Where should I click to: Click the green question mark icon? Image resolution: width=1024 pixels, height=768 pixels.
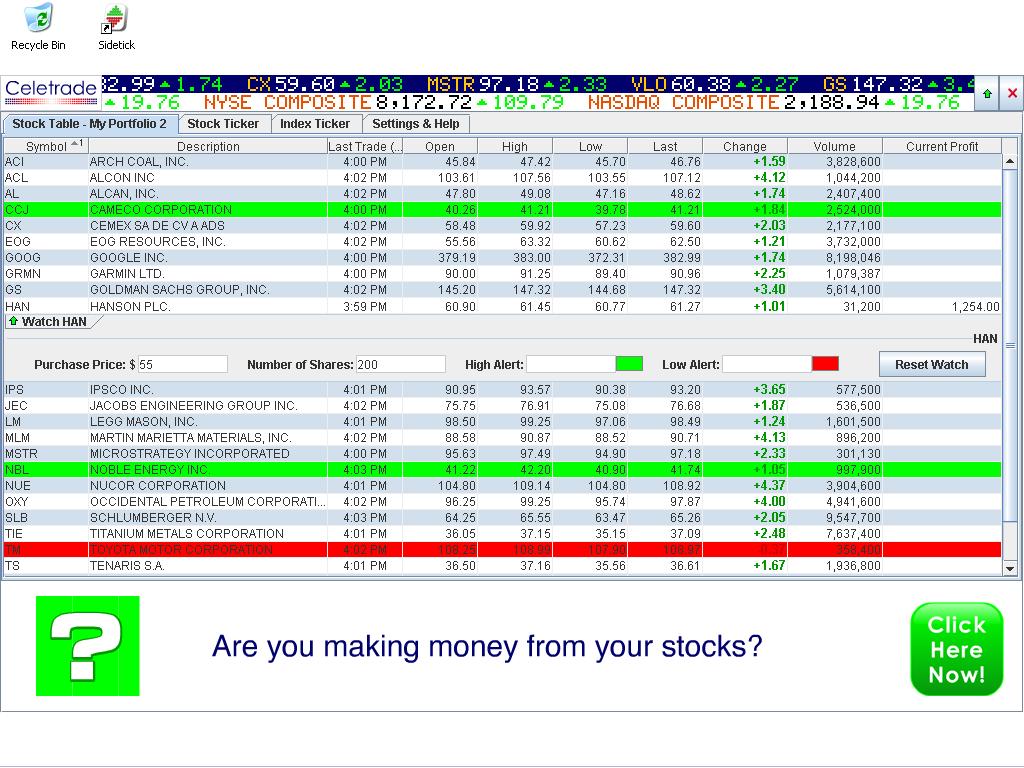click(88, 646)
